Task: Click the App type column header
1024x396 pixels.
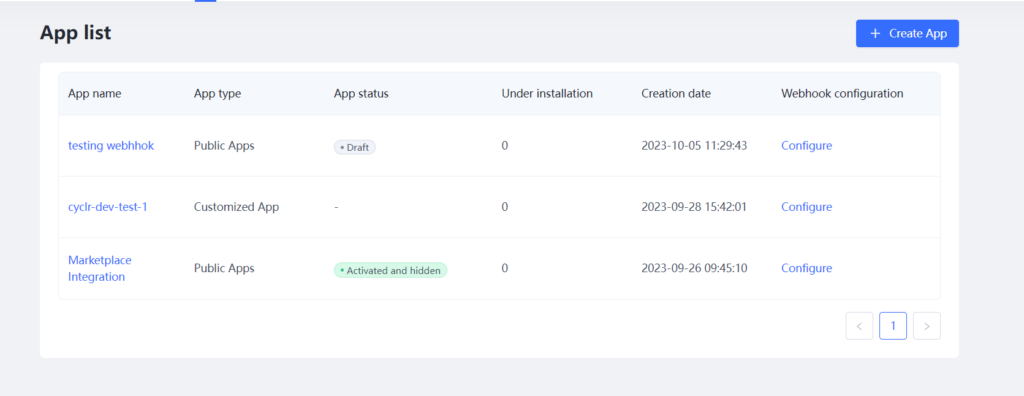Action: click(x=217, y=93)
